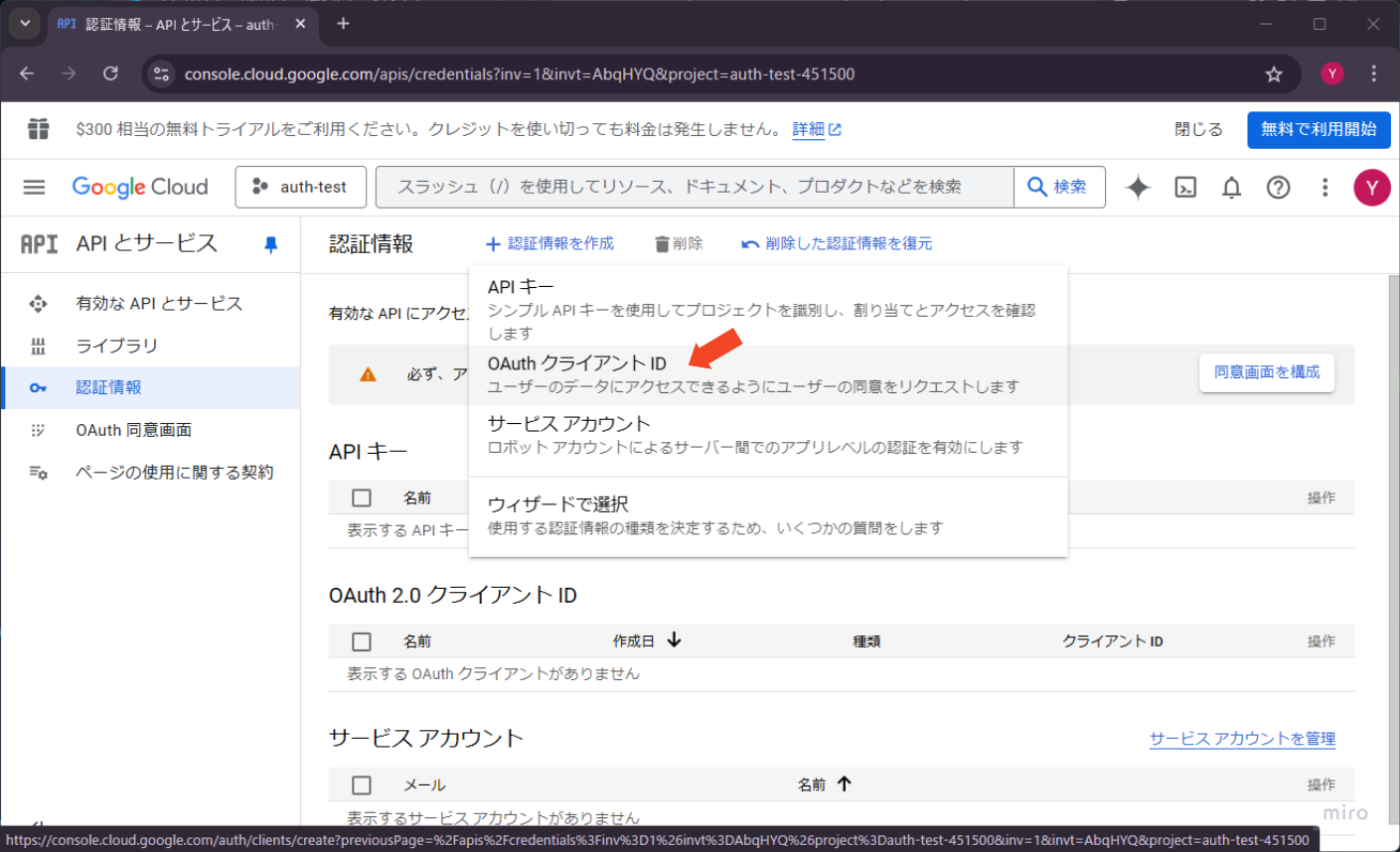Screen dimensions: 1400x852
Task: Open the 詳細 link in banner
Action: [816, 129]
